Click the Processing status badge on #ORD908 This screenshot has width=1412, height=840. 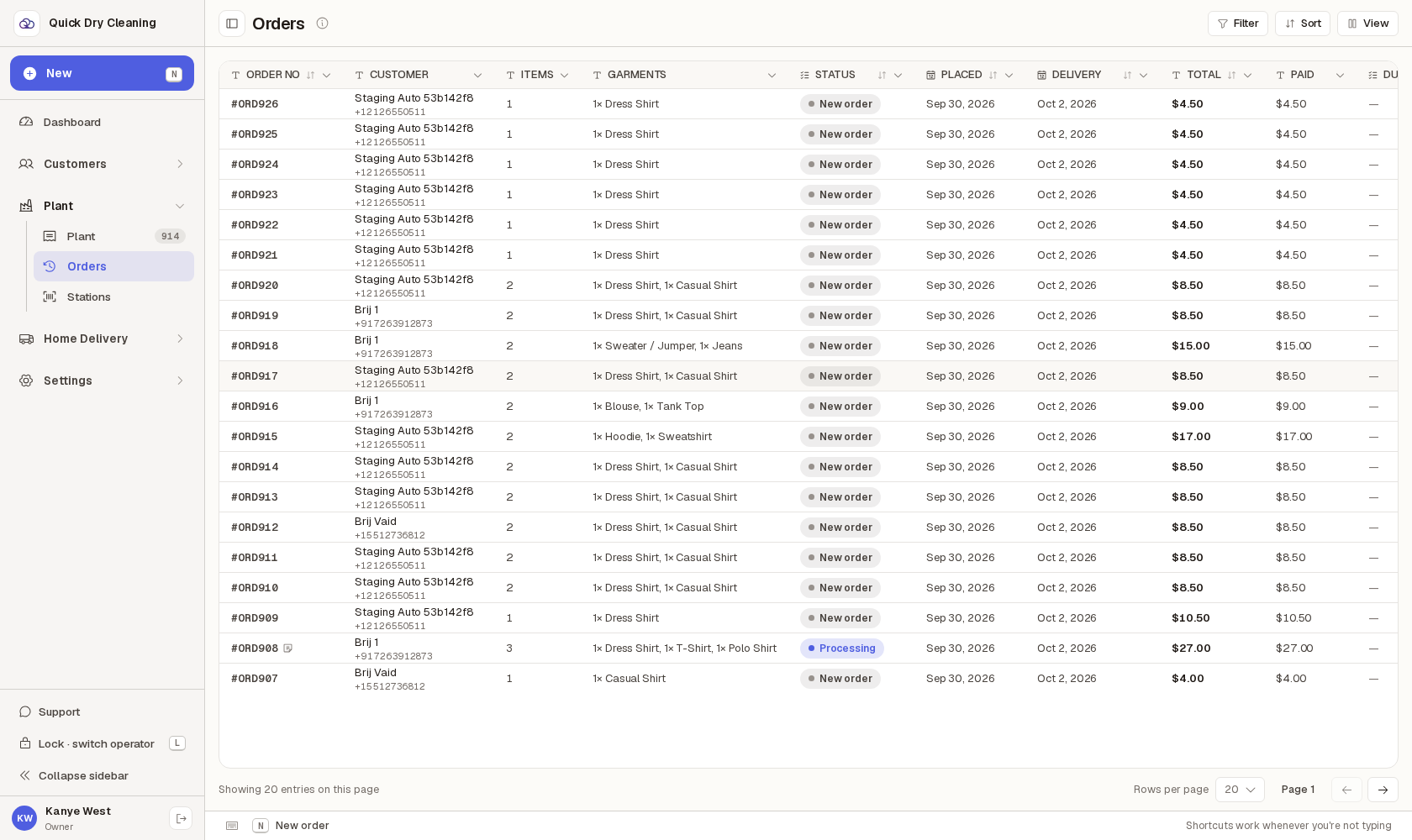[x=841, y=648]
